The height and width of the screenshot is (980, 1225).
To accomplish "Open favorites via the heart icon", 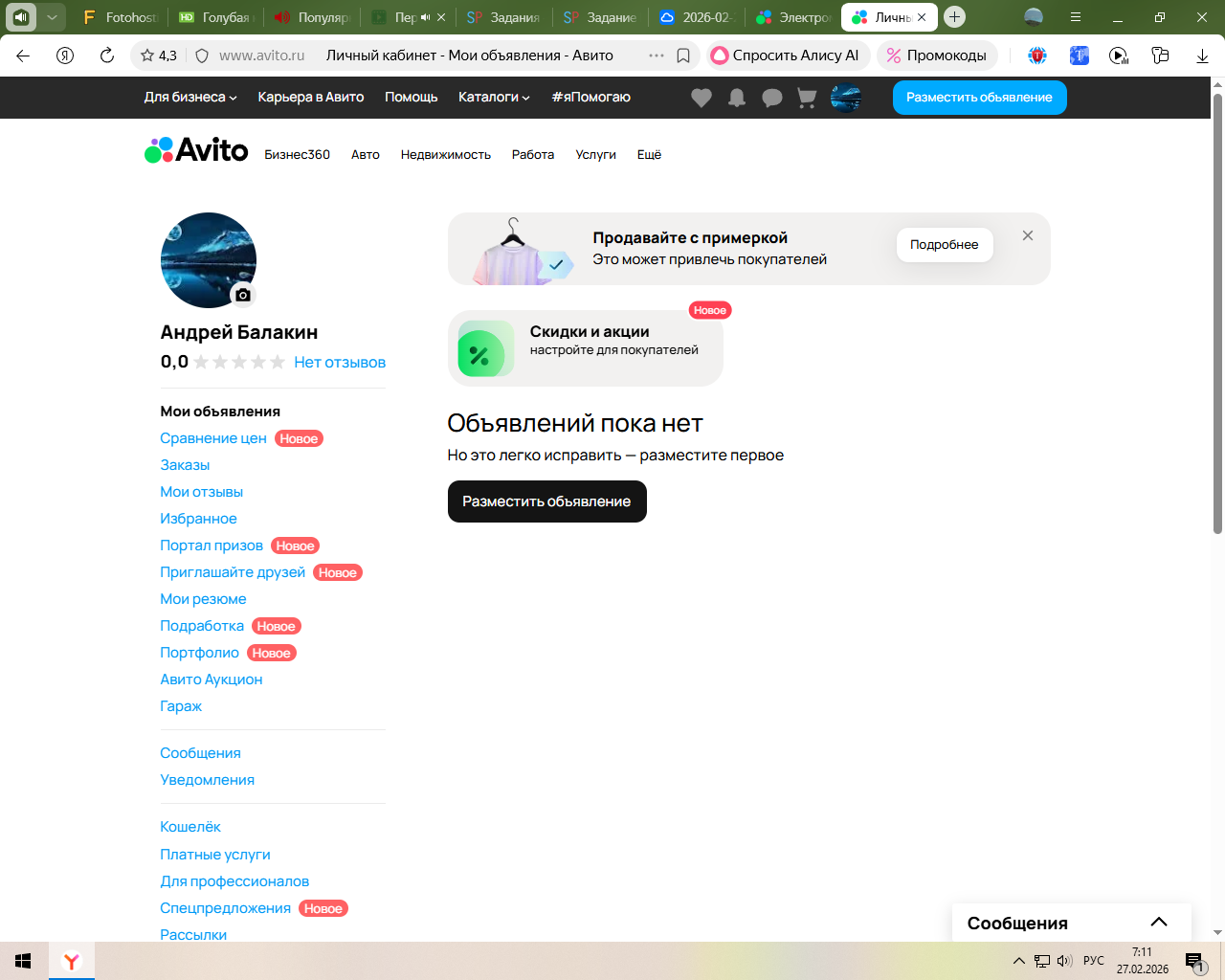I will coord(702,98).
